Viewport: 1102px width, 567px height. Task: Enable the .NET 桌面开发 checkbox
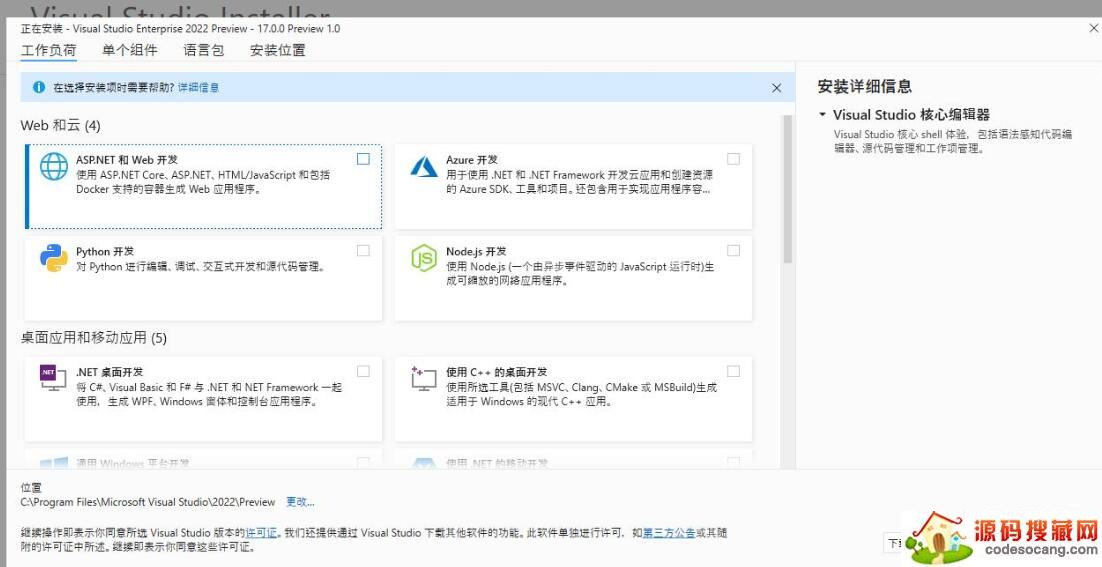363,372
